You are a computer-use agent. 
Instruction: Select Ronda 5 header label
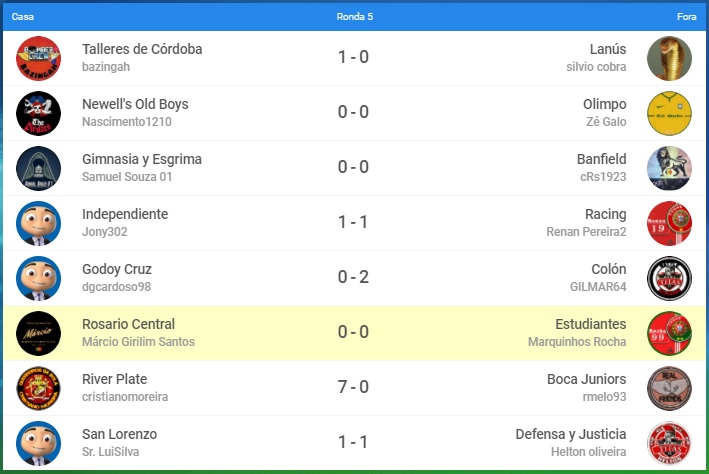click(355, 17)
